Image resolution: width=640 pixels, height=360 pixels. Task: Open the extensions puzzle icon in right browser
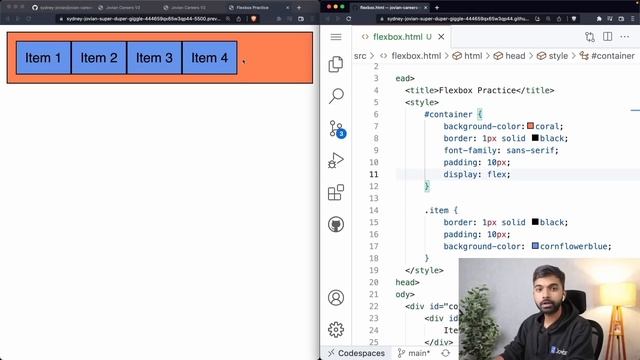coord(599,19)
